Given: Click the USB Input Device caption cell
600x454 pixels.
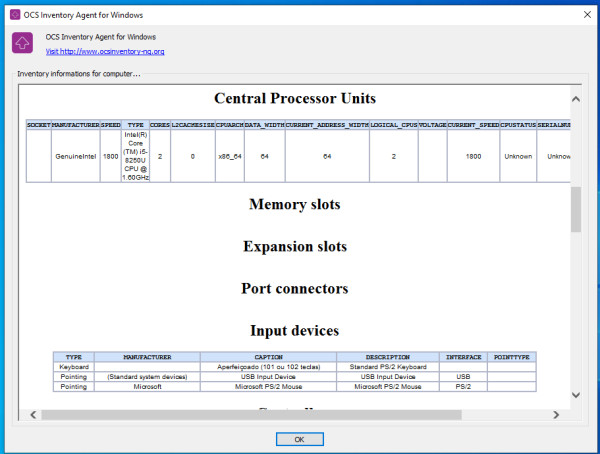Looking at the screenshot, I should coord(268,377).
